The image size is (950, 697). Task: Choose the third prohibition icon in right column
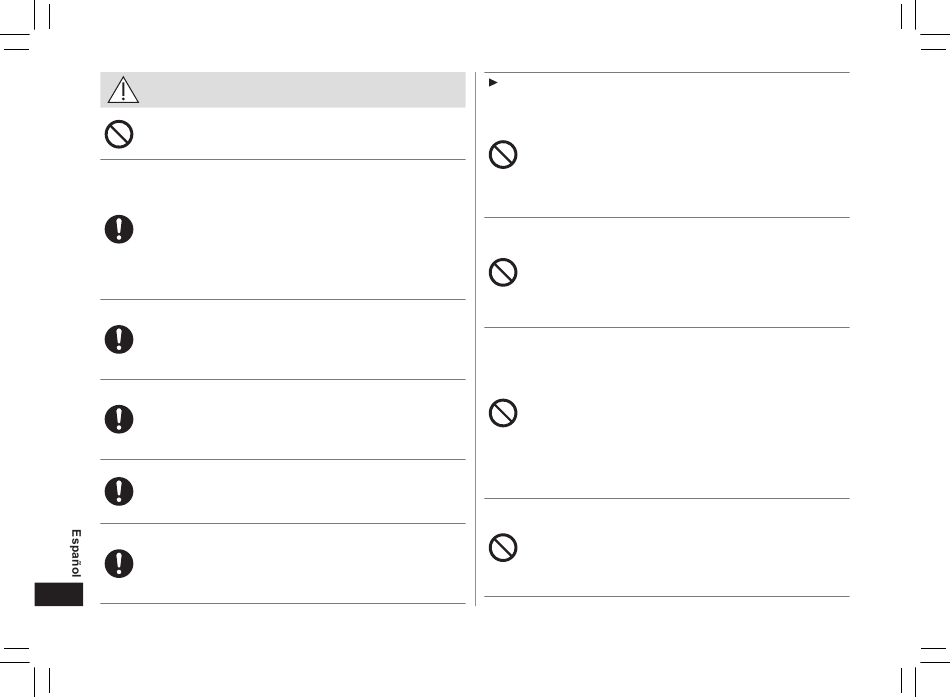point(503,413)
